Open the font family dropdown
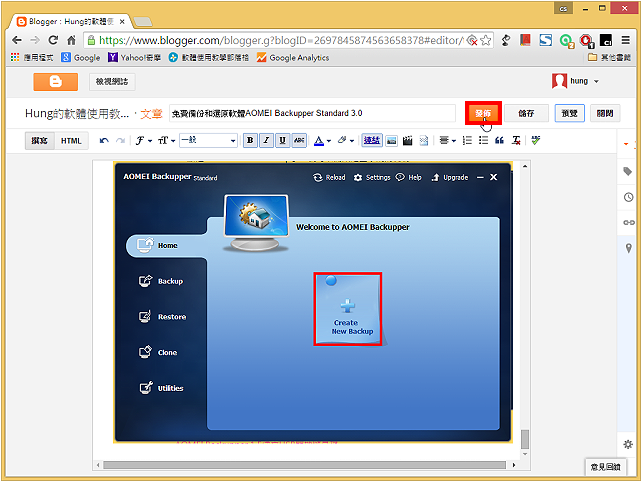 click(144, 141)
